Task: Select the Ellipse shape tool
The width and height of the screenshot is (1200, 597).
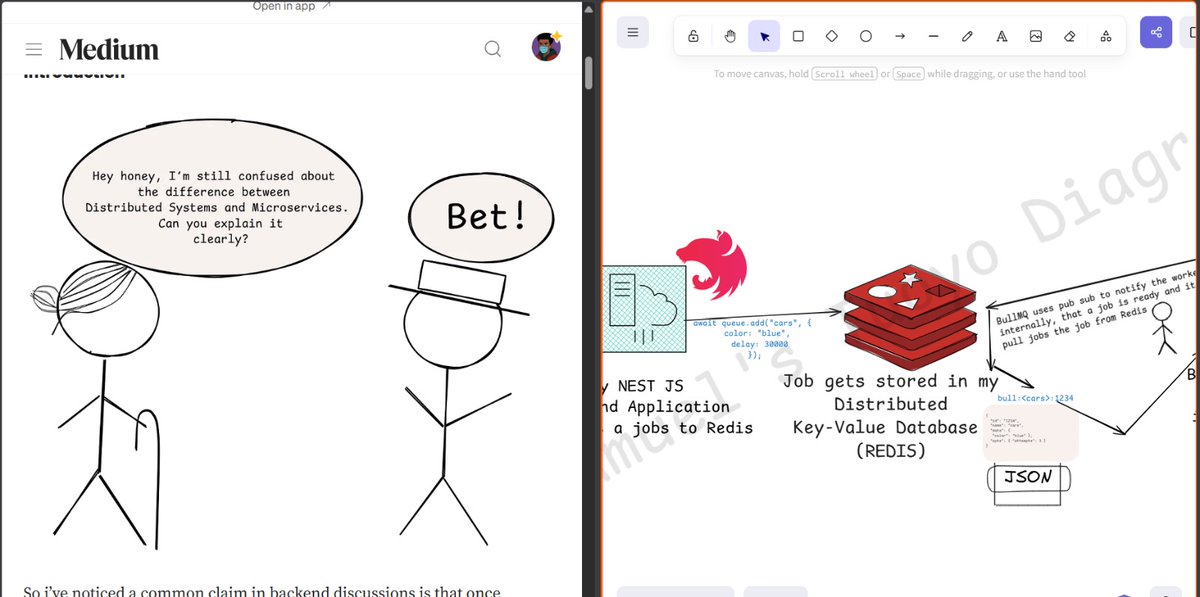Action: click(x=866, y=36)
